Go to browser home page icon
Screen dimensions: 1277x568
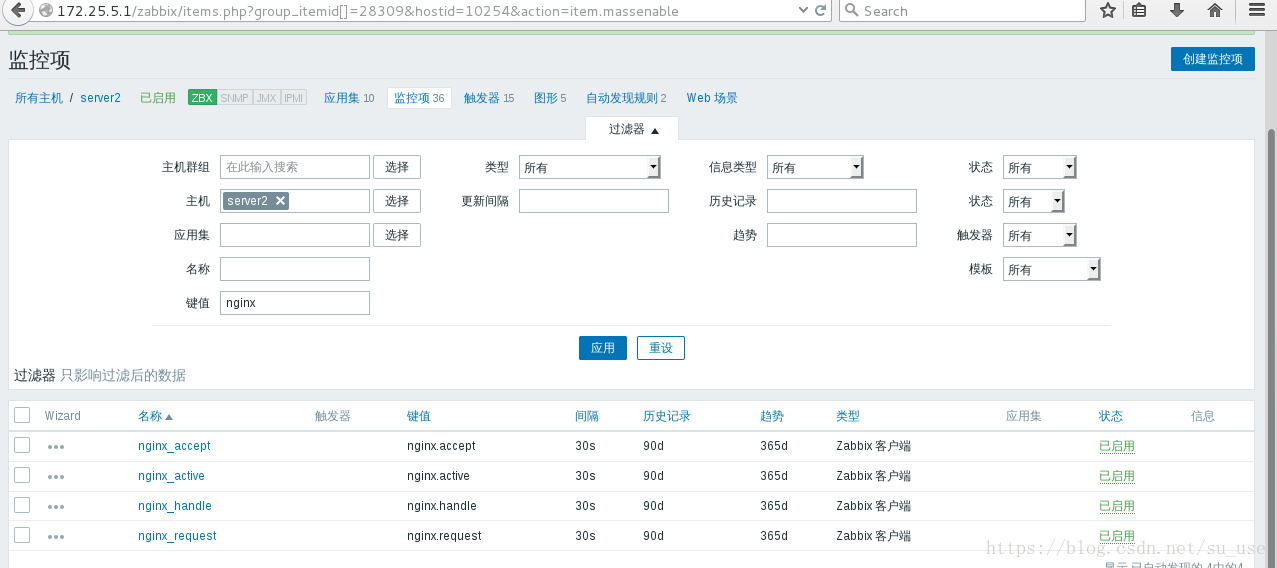point(1215,10)
